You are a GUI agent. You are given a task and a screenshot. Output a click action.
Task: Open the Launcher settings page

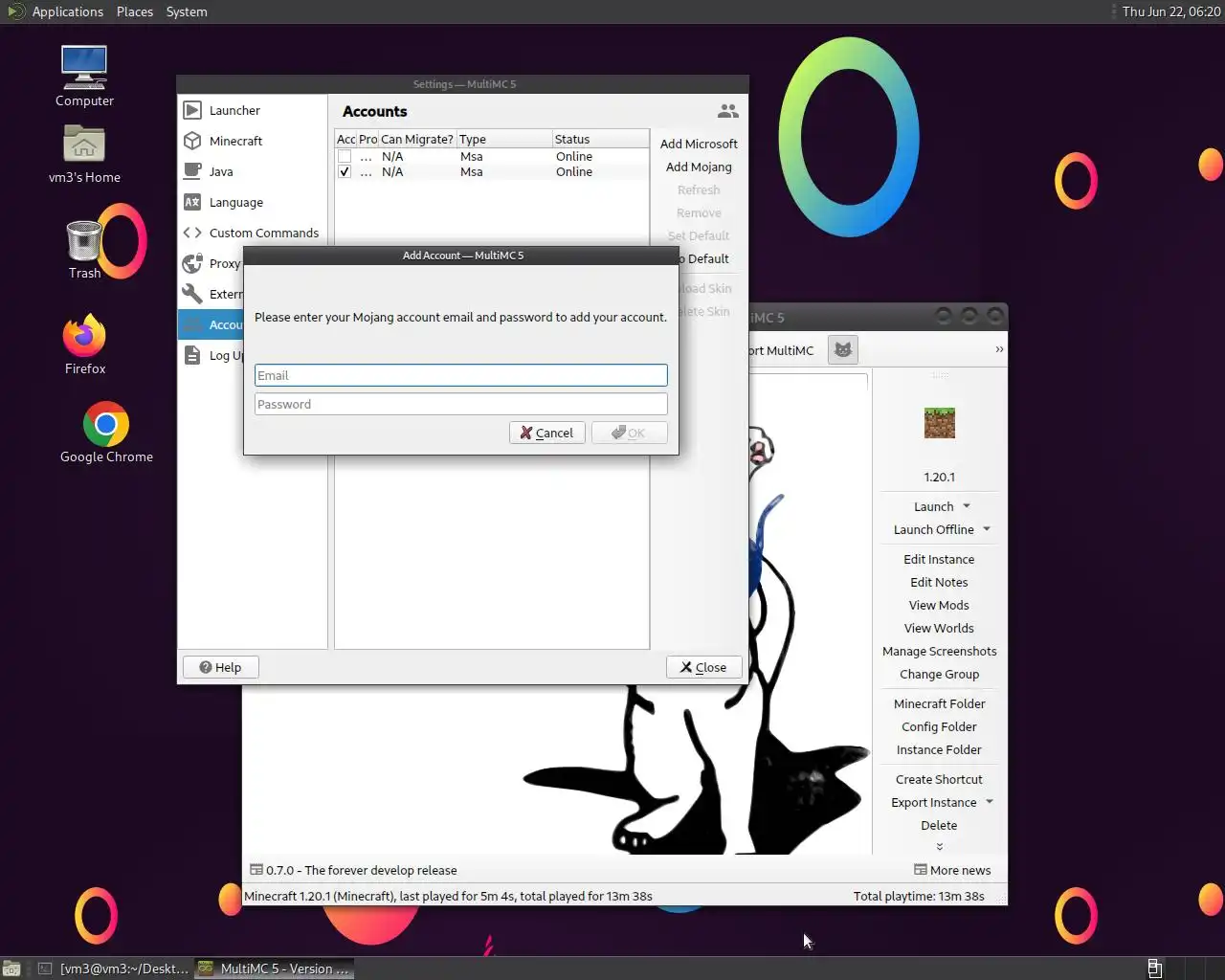coord(253,110)
